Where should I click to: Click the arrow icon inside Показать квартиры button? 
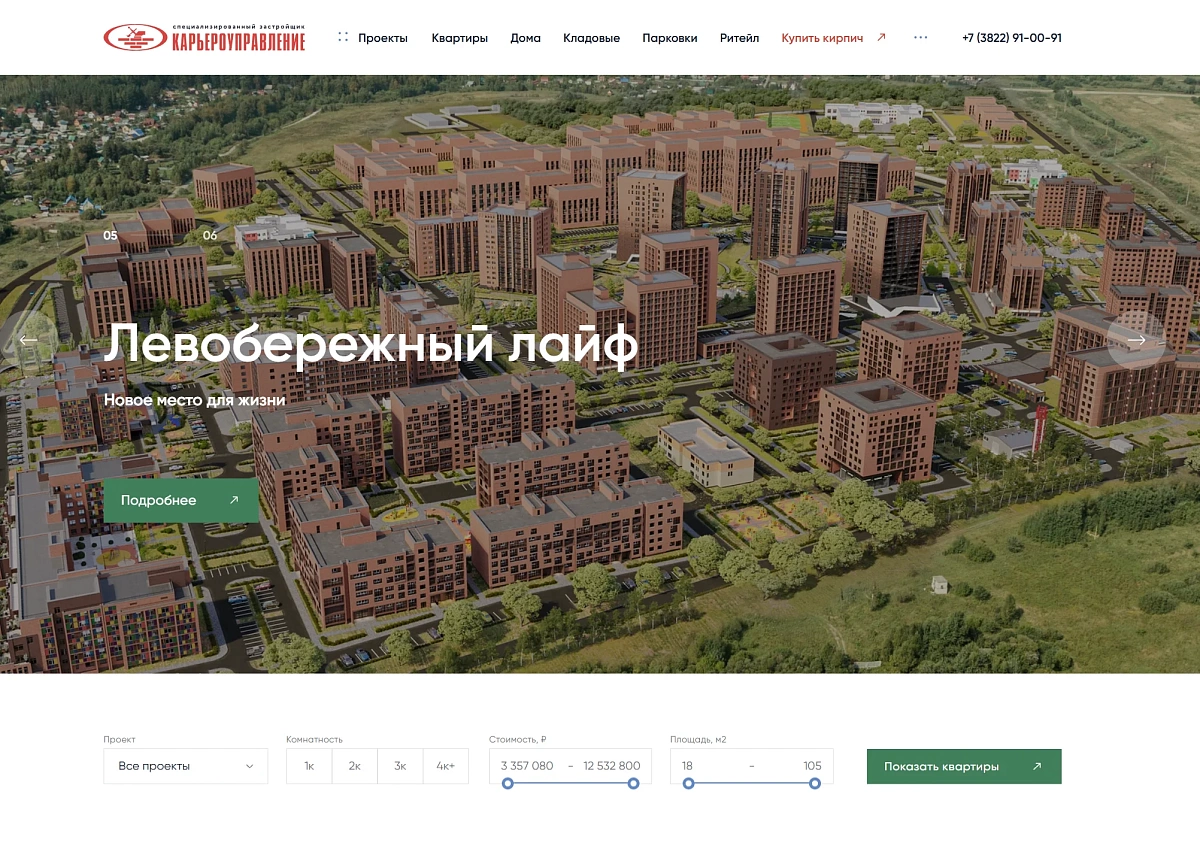point(1035,766)
